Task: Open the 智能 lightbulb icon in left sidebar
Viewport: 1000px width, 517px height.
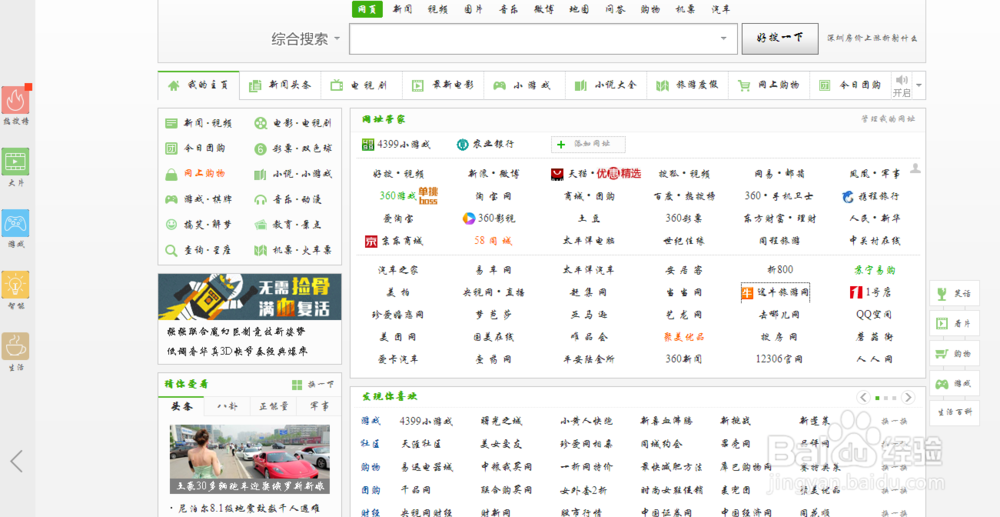Action: click(15, 284)
